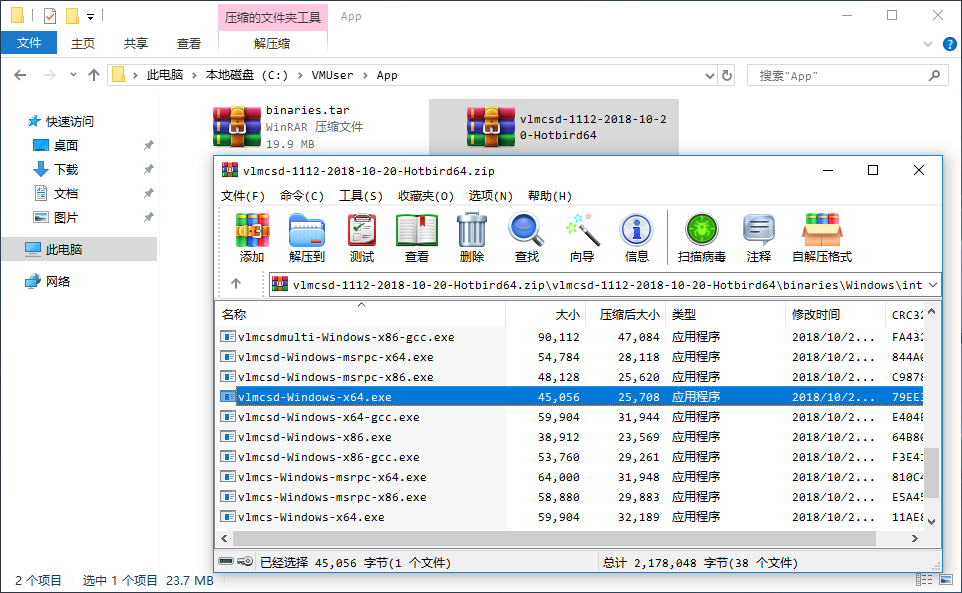Select vlmcs-Windows-msrpc-x64.exe file row

point(571,476)
